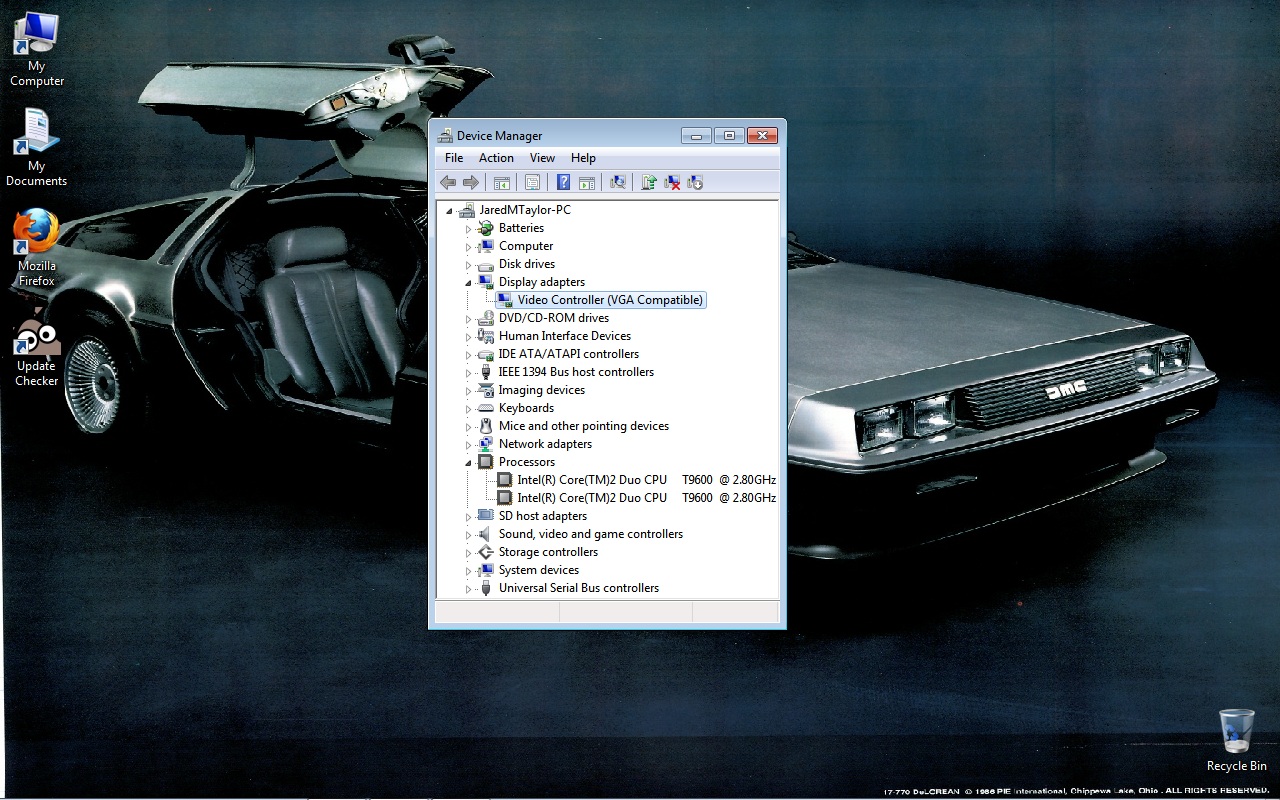Collapse the Processors node
Image resolution: width=1280 pixels, height=800 pixels.
(468, 463)
